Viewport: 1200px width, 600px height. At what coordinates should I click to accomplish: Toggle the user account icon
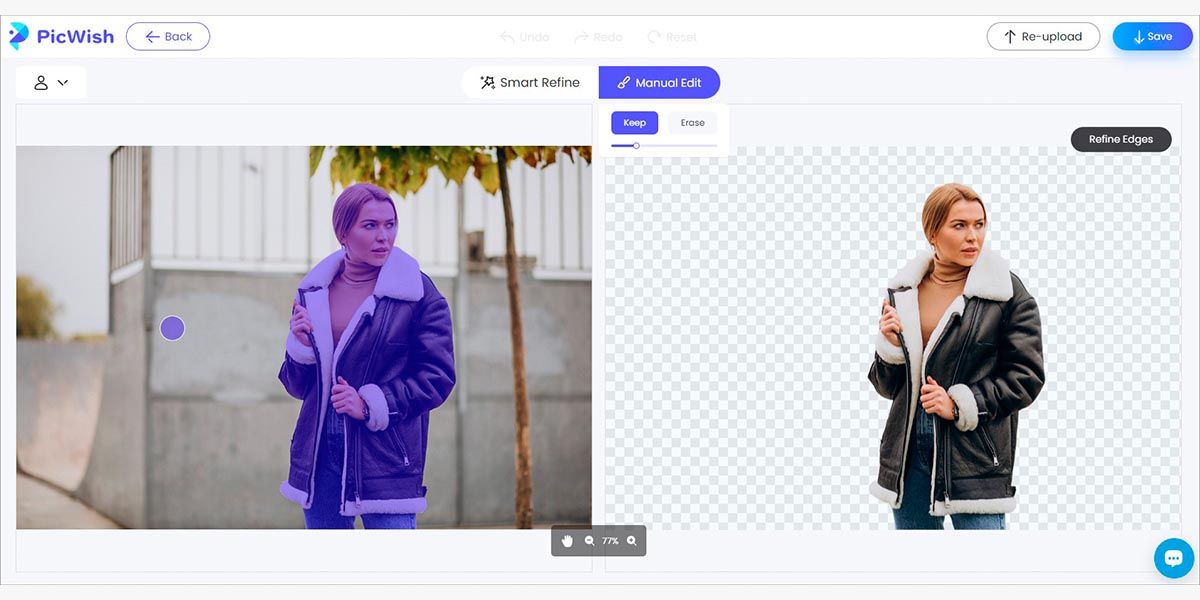pos(41,82)
